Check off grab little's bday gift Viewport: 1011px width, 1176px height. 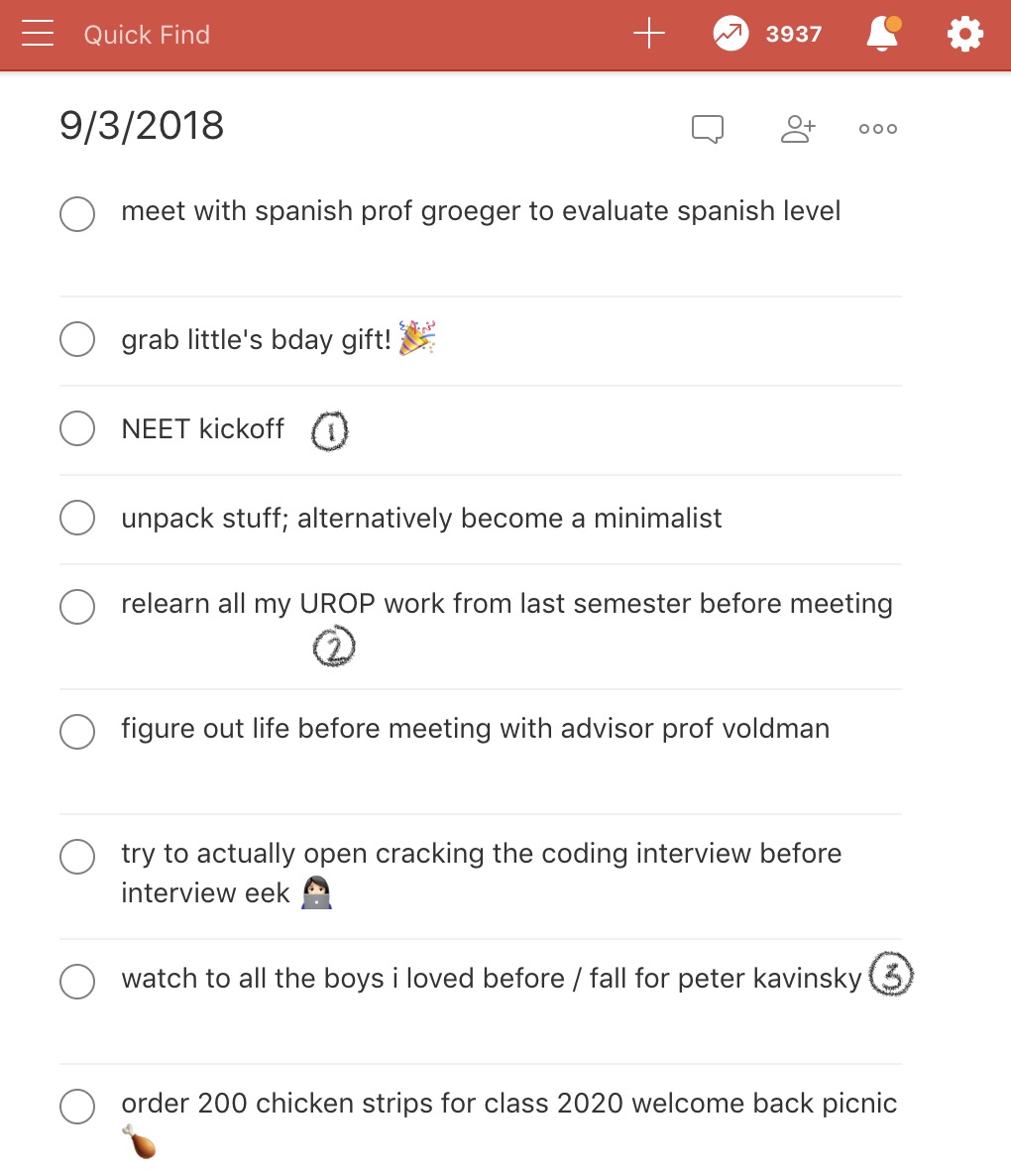tap(77, 339)
